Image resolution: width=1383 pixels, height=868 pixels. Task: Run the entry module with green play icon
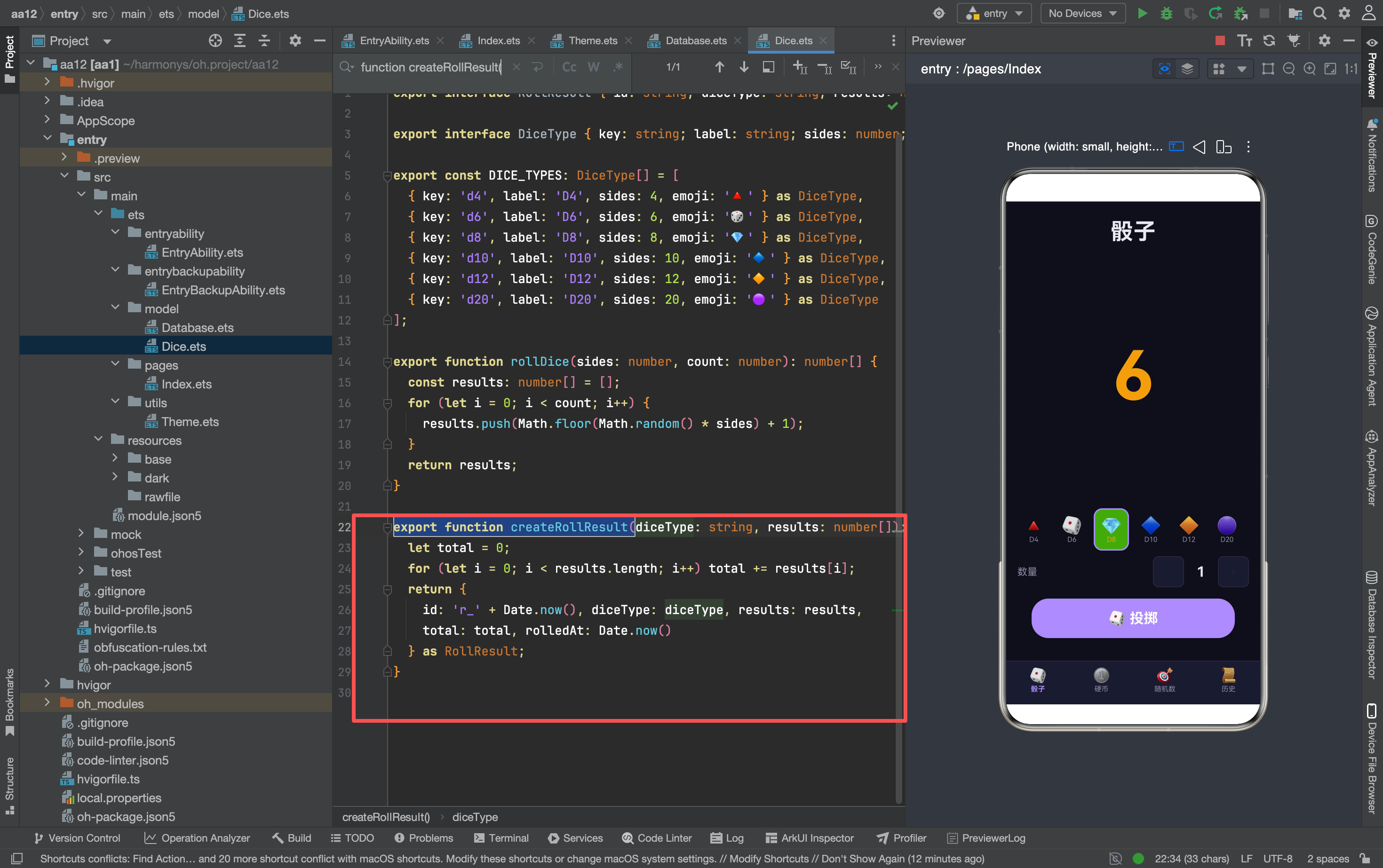tap(1142, 13)
